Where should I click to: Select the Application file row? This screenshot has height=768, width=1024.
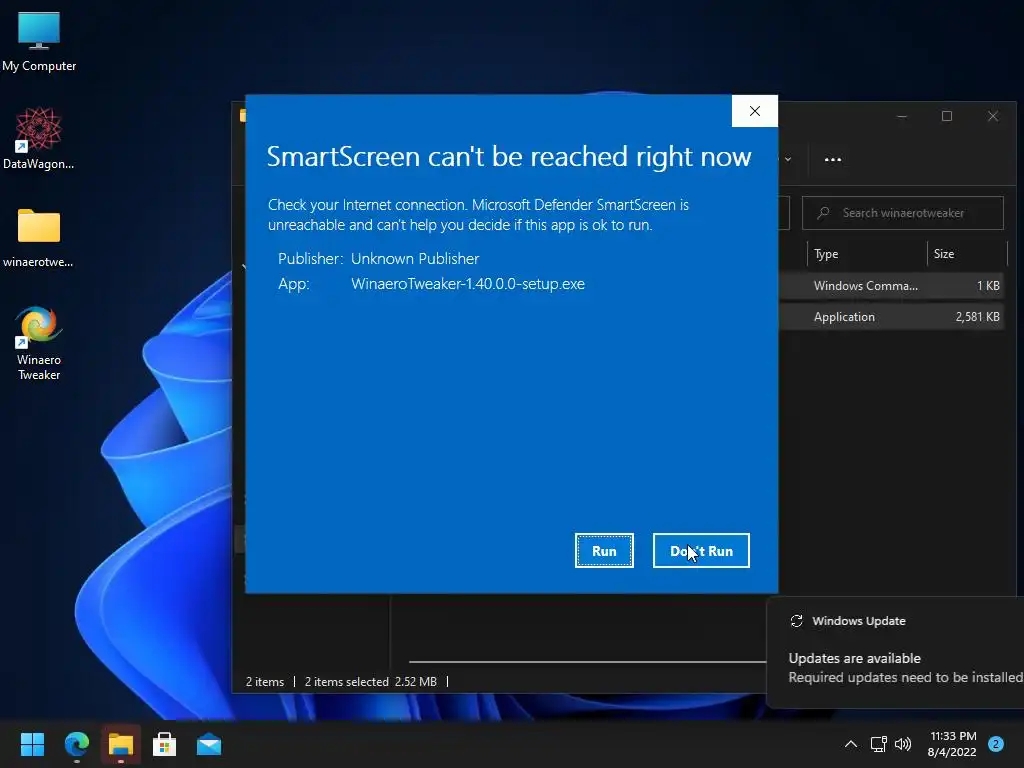click(x=891, y=317)
